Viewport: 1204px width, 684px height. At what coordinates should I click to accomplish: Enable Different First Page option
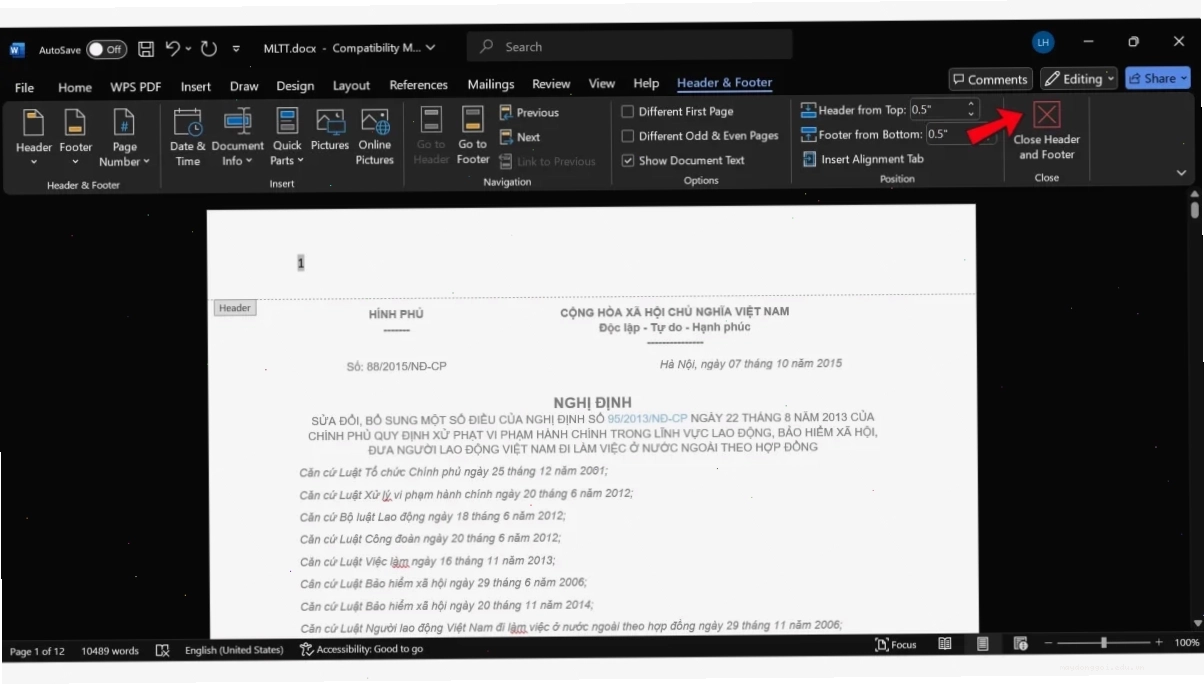click(678, 111)
